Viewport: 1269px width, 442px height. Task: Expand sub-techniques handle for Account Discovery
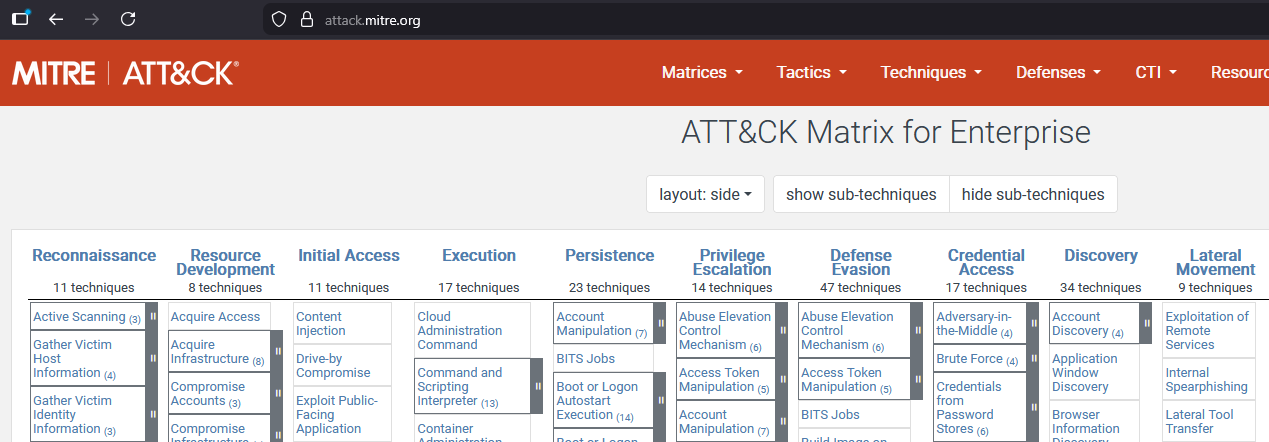[x=1146, y=323]
